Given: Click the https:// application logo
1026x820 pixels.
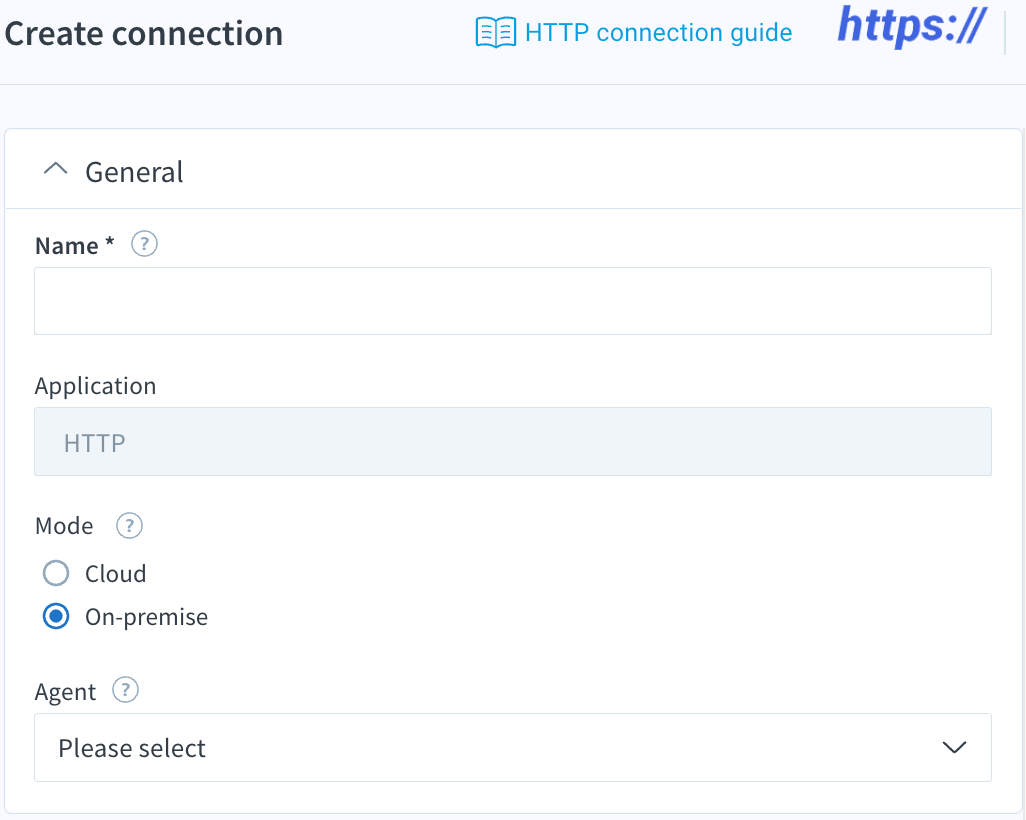Looking at the screenshot, I should [912, 27].
